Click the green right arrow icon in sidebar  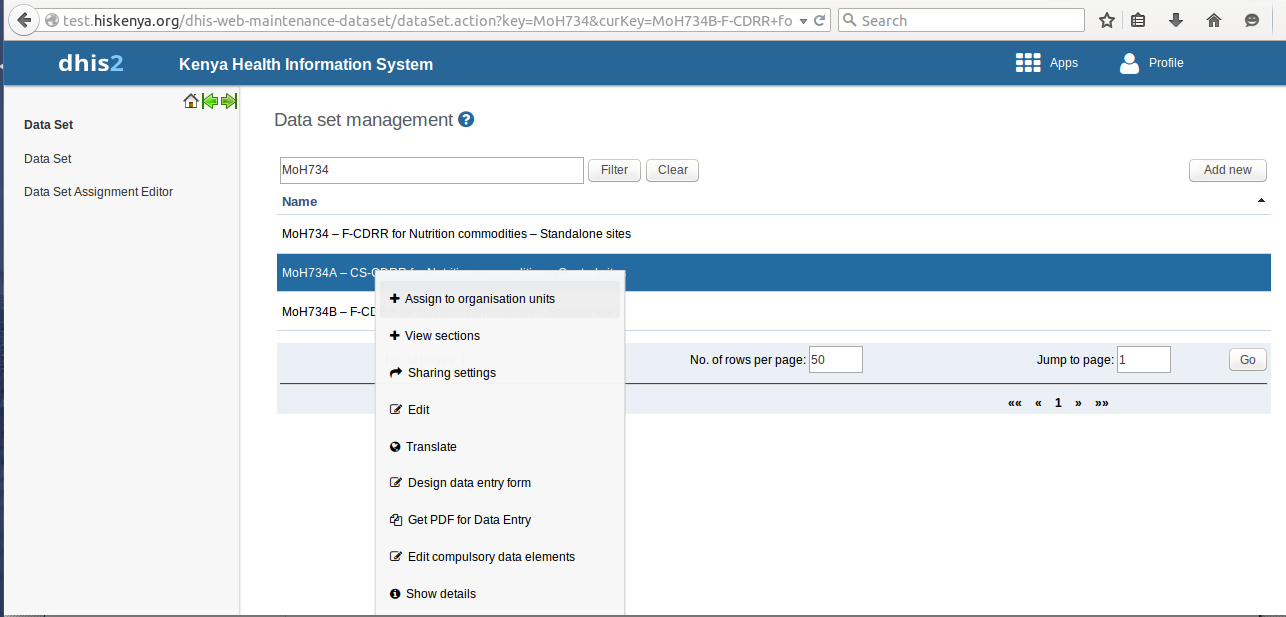[x=229, y=101]
